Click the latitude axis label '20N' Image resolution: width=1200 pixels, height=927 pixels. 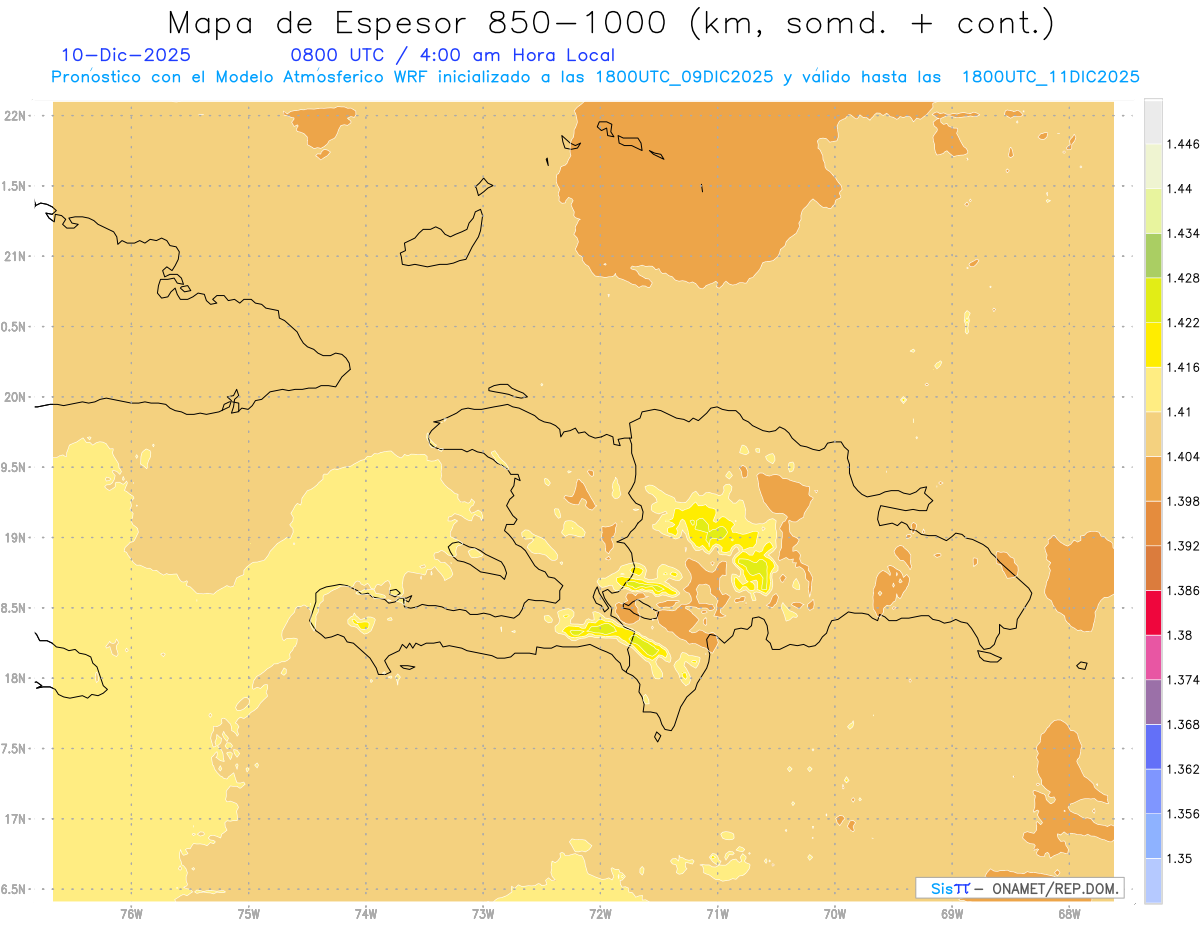coord(16,397)
